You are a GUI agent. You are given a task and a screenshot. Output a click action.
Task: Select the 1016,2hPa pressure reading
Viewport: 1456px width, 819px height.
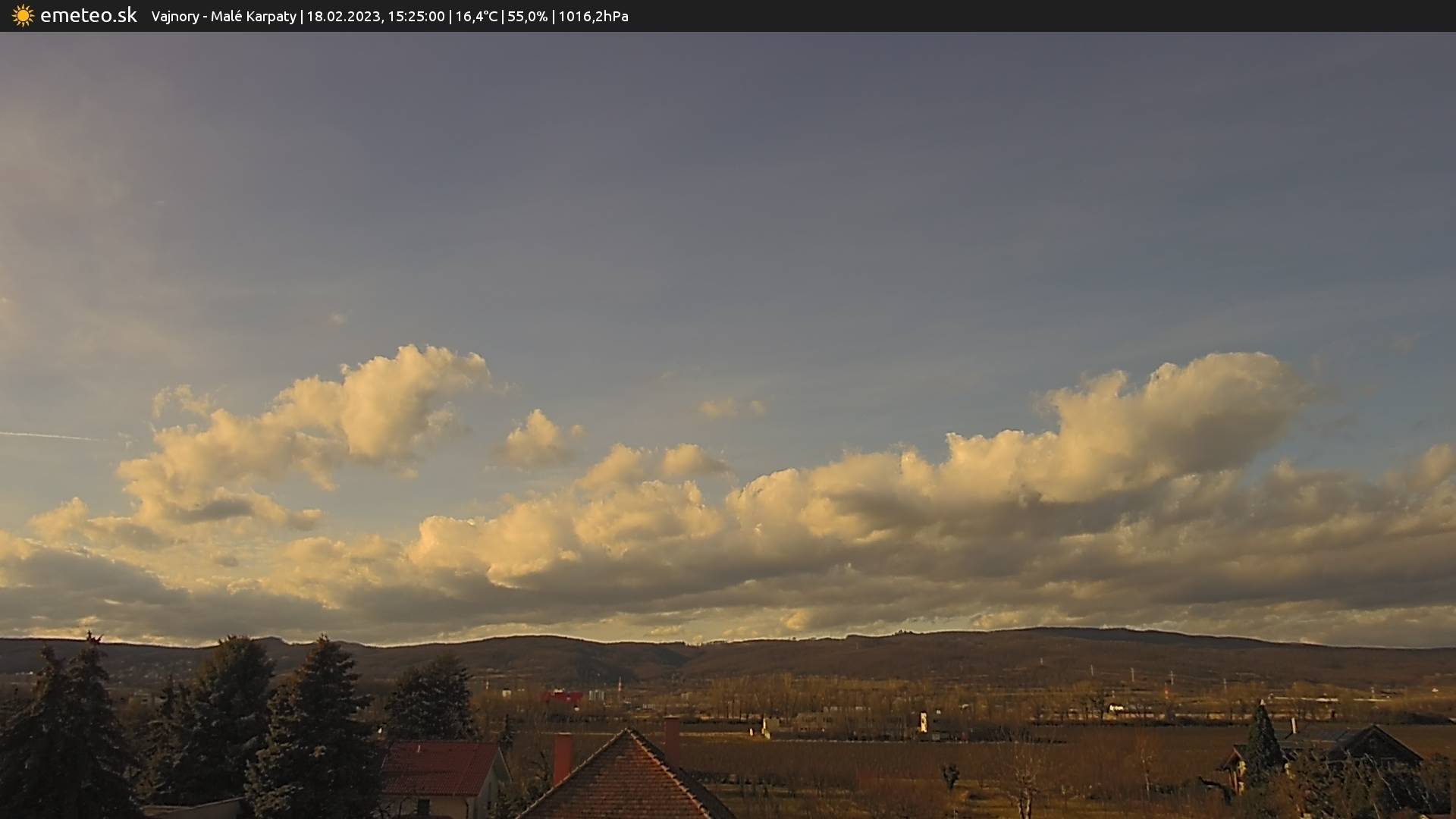point(593,17)
